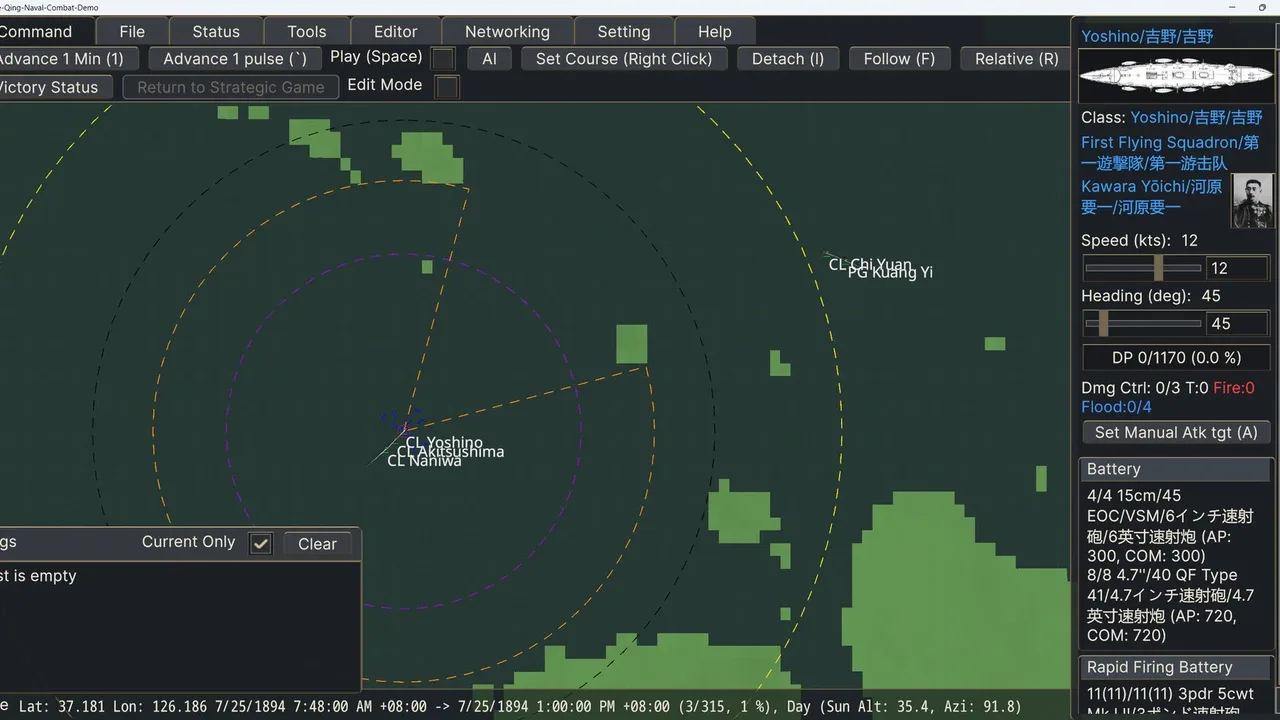Enable the Edit Mode checkbox
1280x720 pixels.
[x=447, y=87]
